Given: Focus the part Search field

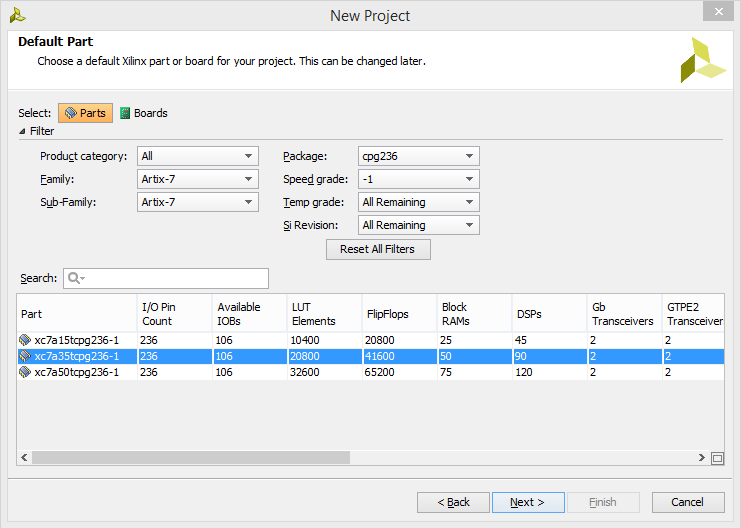Looking at the screenshot, I should [x=166, y=278].
